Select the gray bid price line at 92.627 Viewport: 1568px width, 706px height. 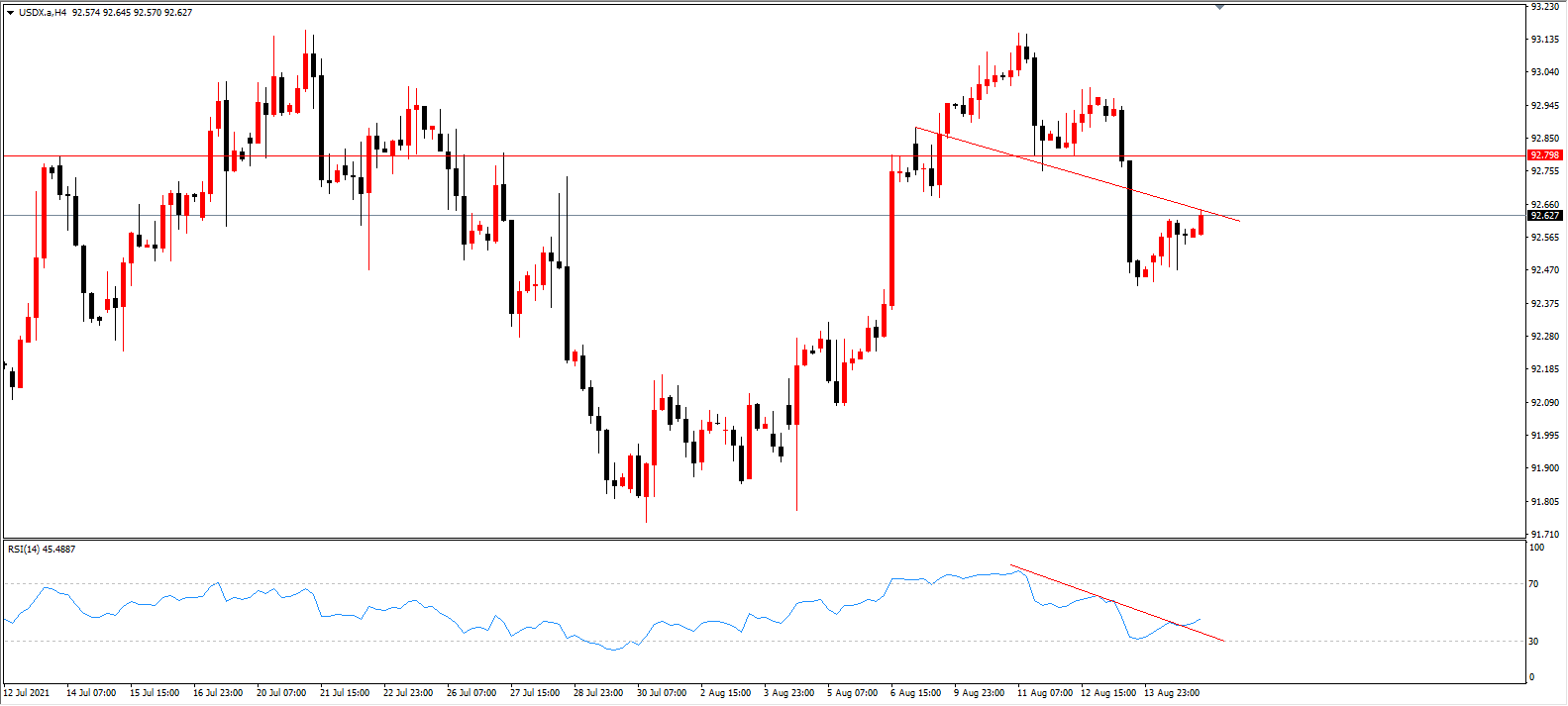[763, 215]
